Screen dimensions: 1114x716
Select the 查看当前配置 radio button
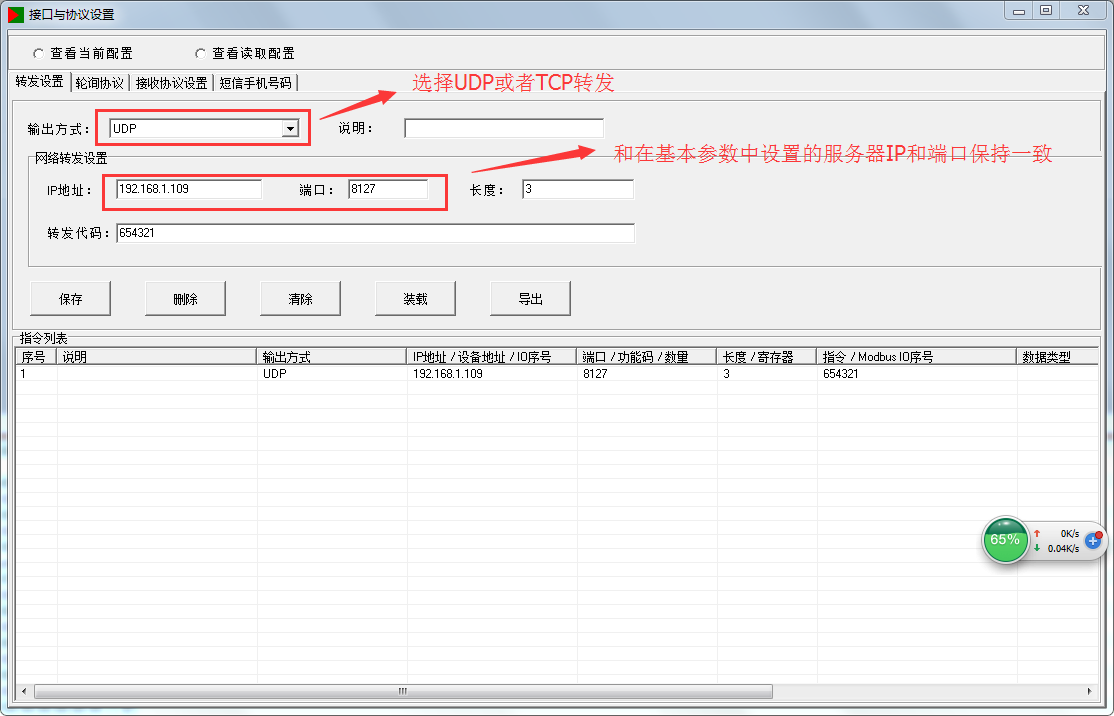click(x=39, y=53)
